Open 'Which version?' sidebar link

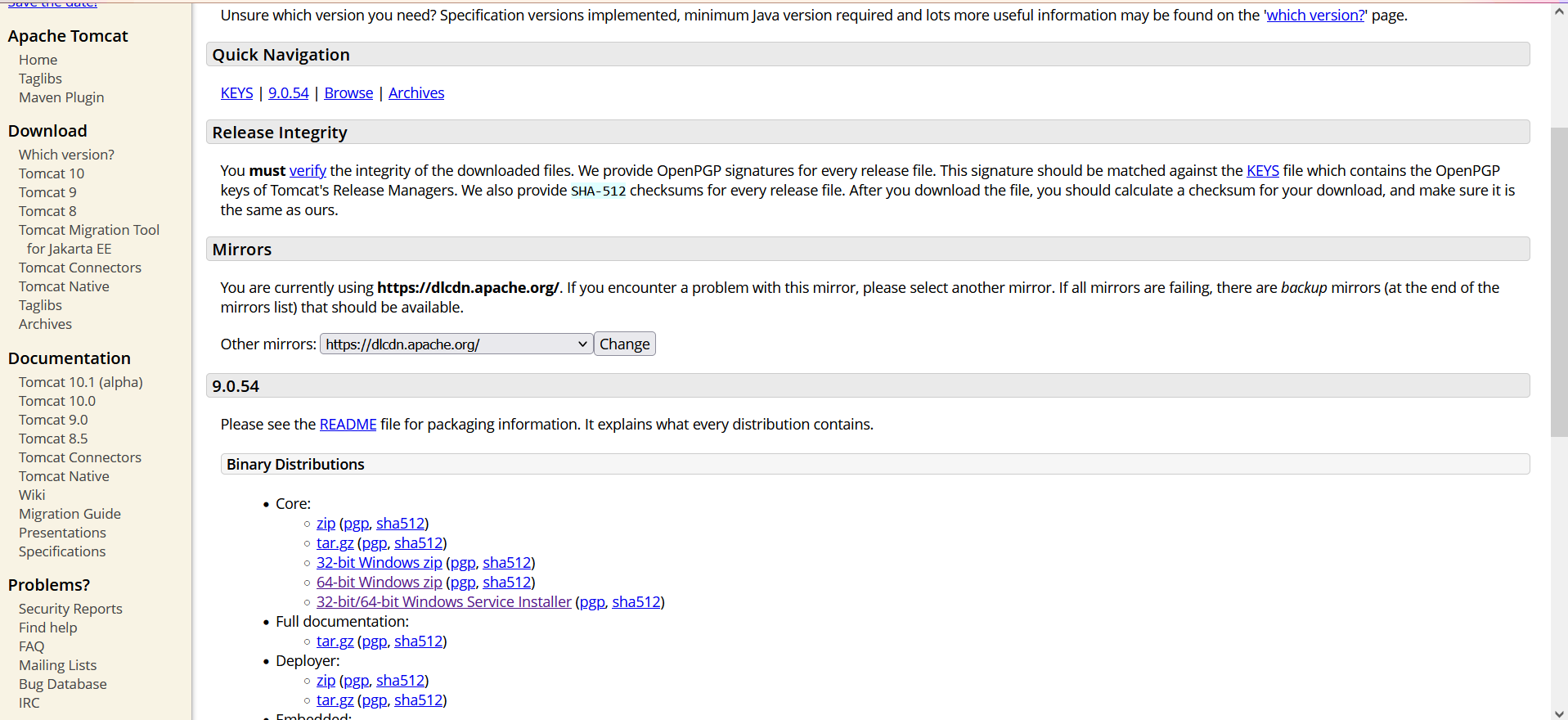tap(66, 155)
